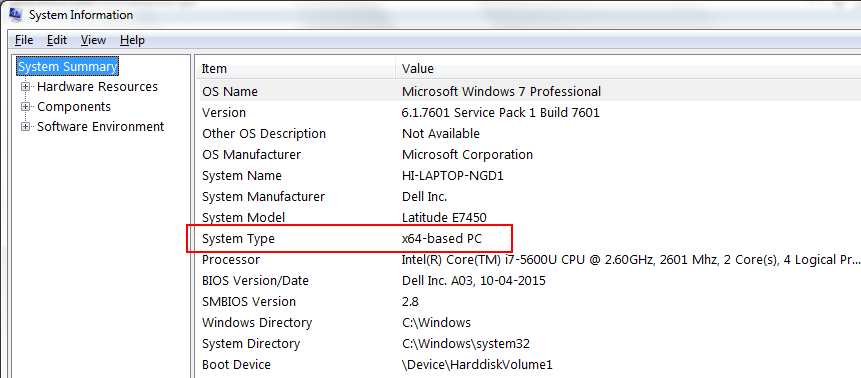This screenshot has width=861, height=378.
Task: Click the Dell Inc. A03, 10-04-2015 value
Action: (x=474, y=281)
